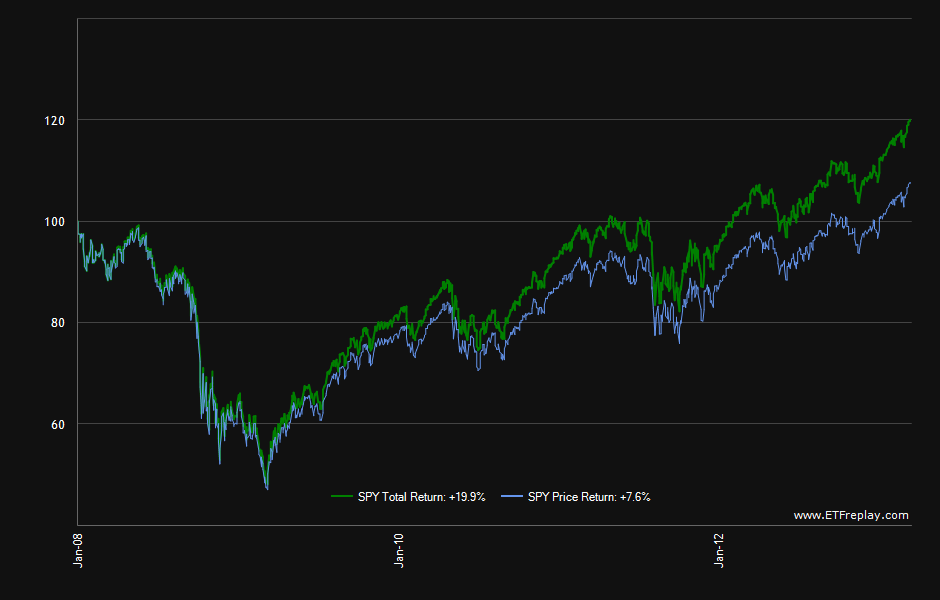This screenshot has height=600, width=940.
Task: Click the 2009 bottom of the blue line
Action: [x=267, y=488]
